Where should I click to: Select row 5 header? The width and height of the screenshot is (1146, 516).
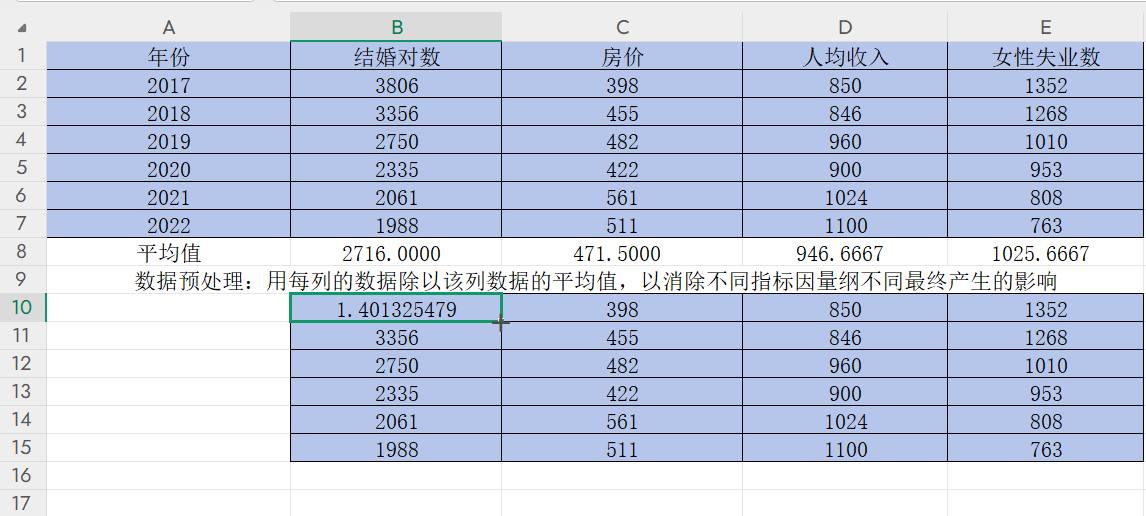(23, 167)
